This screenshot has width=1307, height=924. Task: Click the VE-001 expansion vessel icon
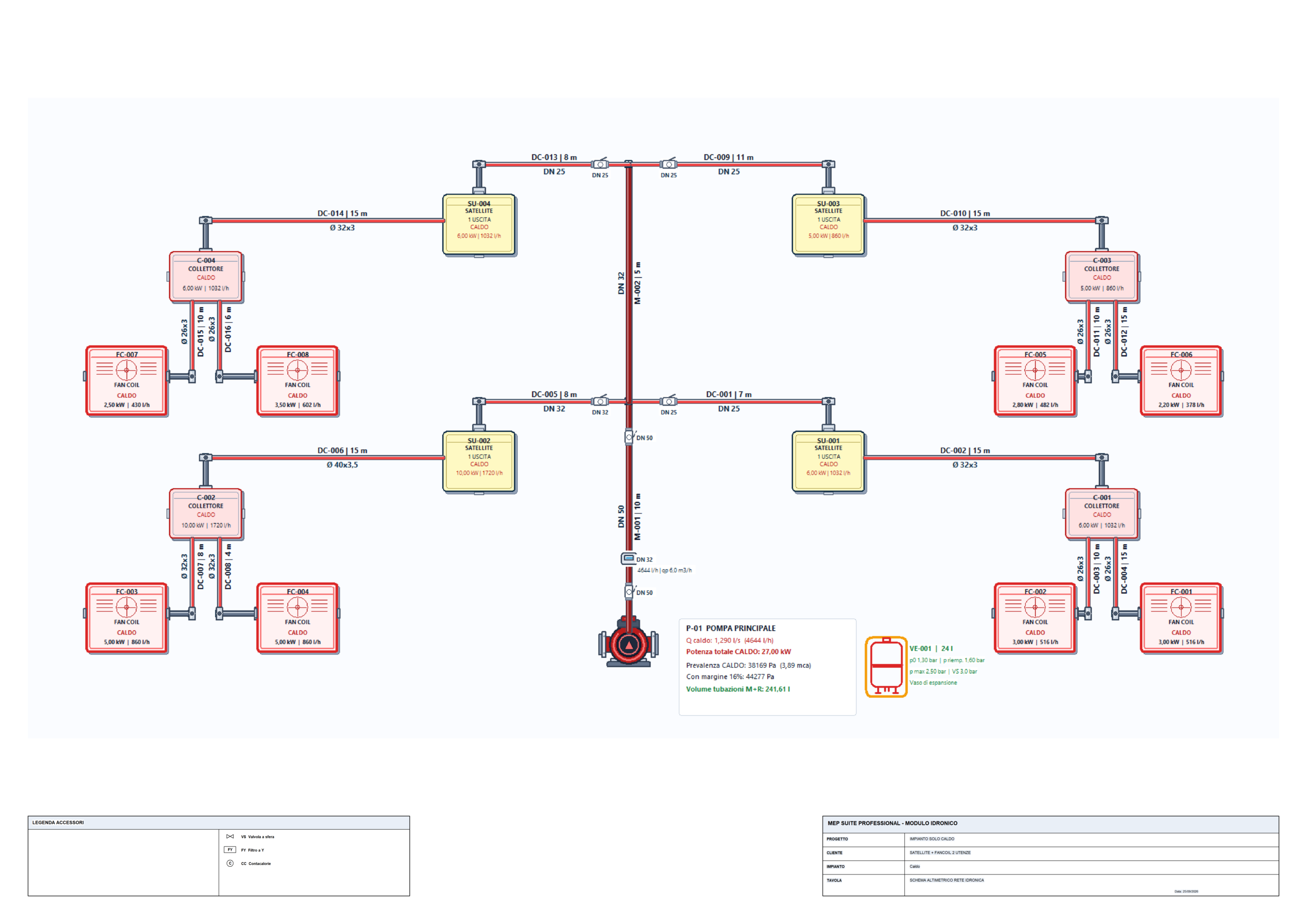[x=886, y=667]
